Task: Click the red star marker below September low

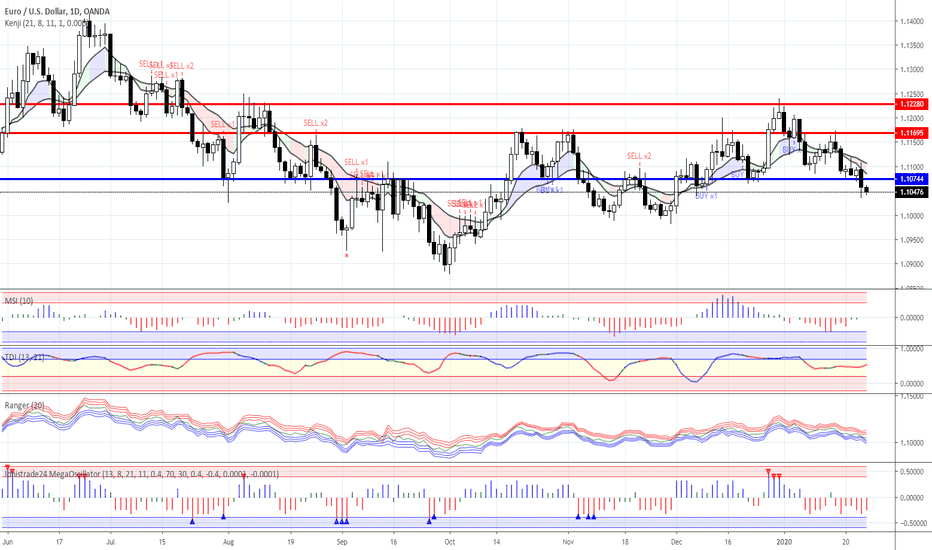Action: [346, 255]
